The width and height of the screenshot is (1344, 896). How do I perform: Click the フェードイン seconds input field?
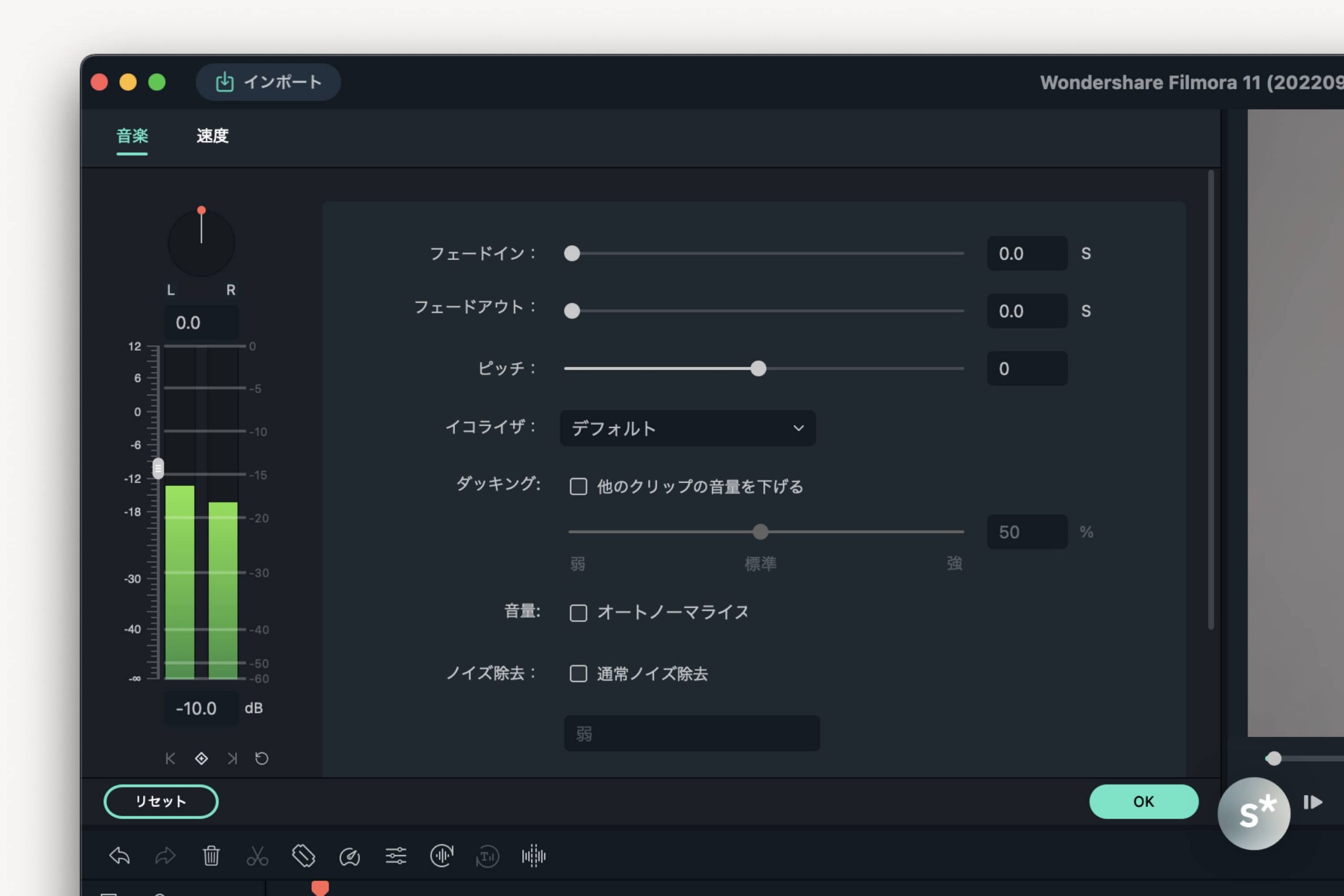point(1027,254)
